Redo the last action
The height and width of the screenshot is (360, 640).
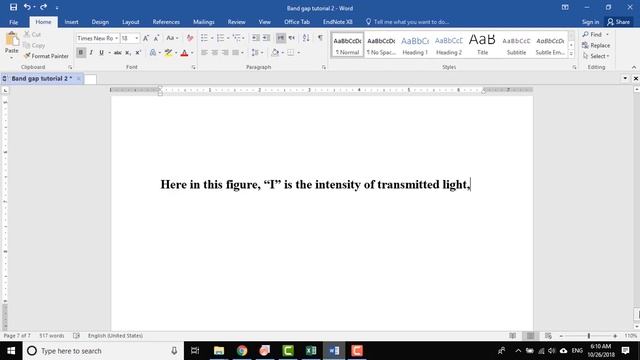[x=44, y=7]
